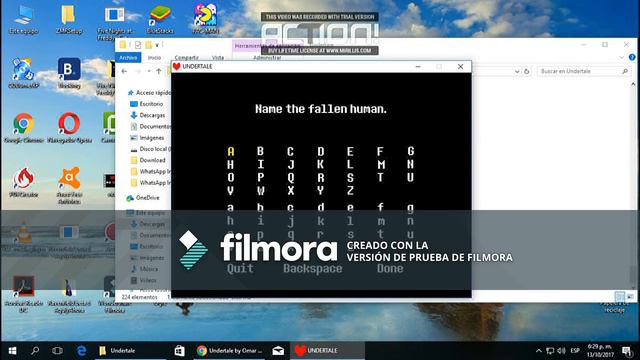Minimize the UNDERTALE game window
Image resolution: width=640 pixels, height=360 pixels.
point(418,67)
